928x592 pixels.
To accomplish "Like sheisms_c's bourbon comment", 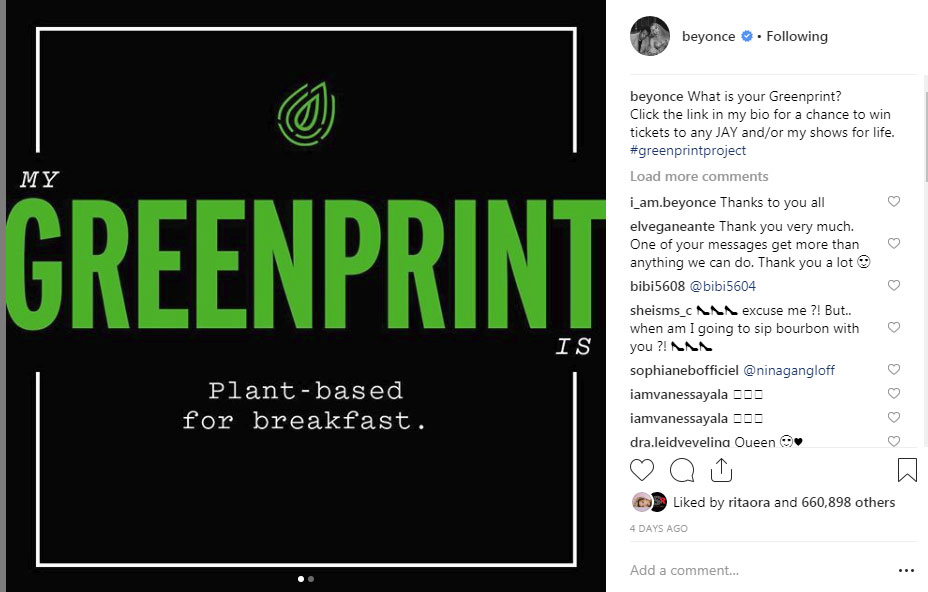I will (x=894, y=328).
